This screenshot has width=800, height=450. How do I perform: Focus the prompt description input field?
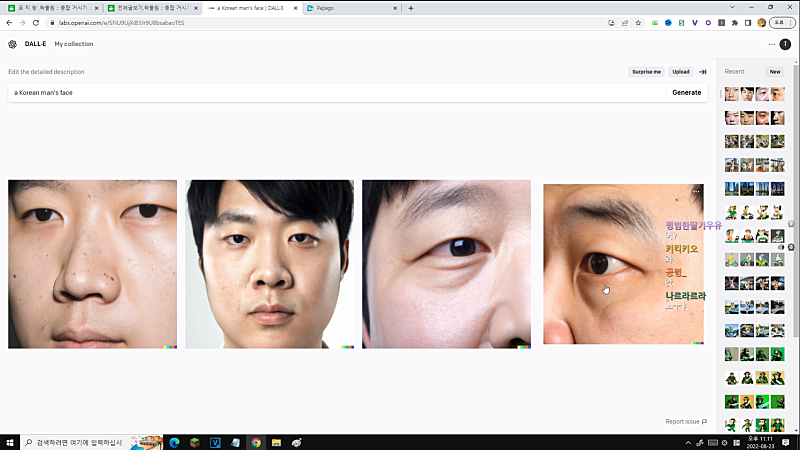pyautogui.click(x=335, y=92)
